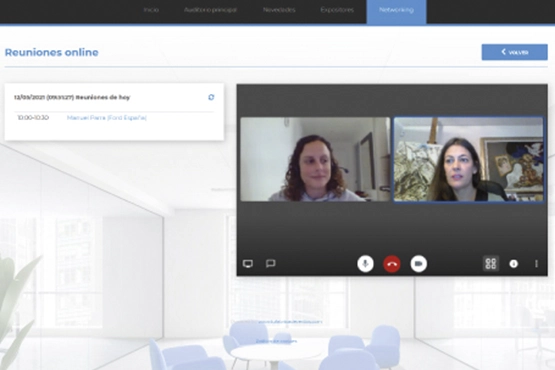Image resolution: width=555 pixels, height=370 pixels.
Task: Open the Manuel Parra (Ford España) meeting link
Action: [107, 118]
